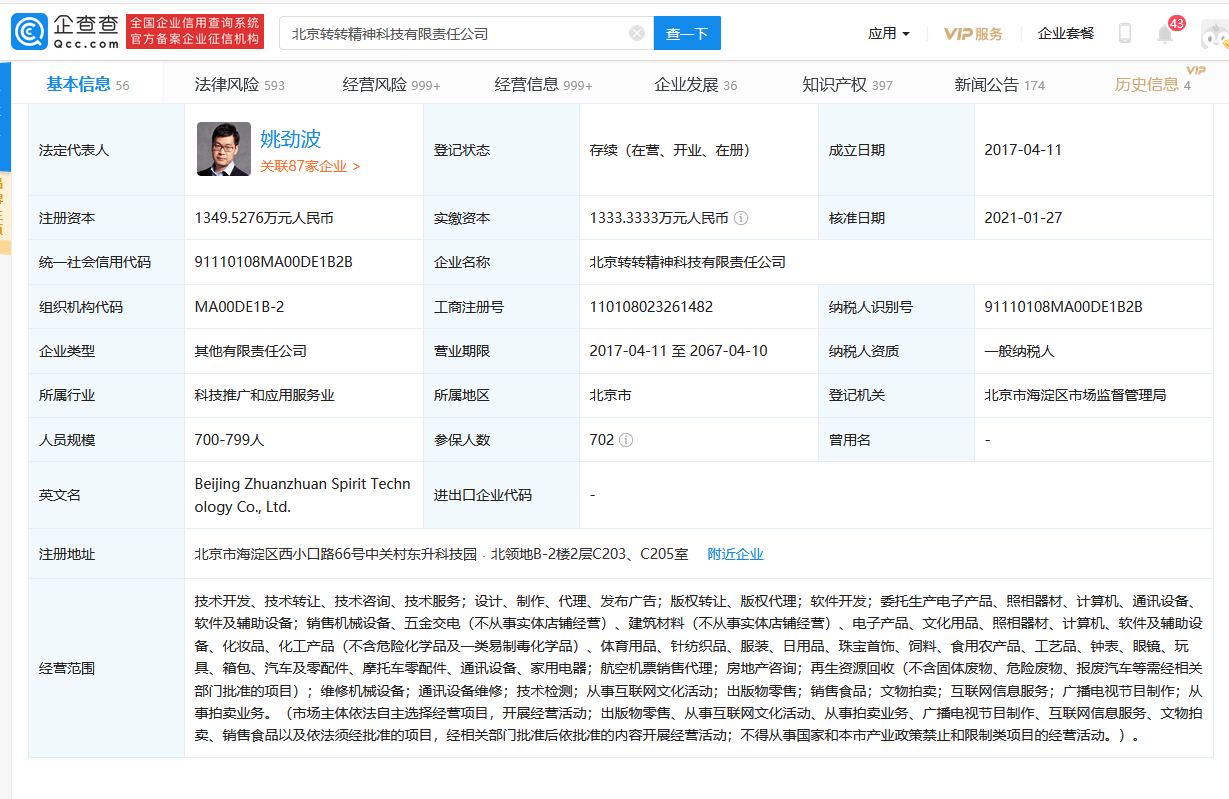1229x799 pixels.
Task: Click the 纳税人识别号 label
Action: click(x=871, y=307)
